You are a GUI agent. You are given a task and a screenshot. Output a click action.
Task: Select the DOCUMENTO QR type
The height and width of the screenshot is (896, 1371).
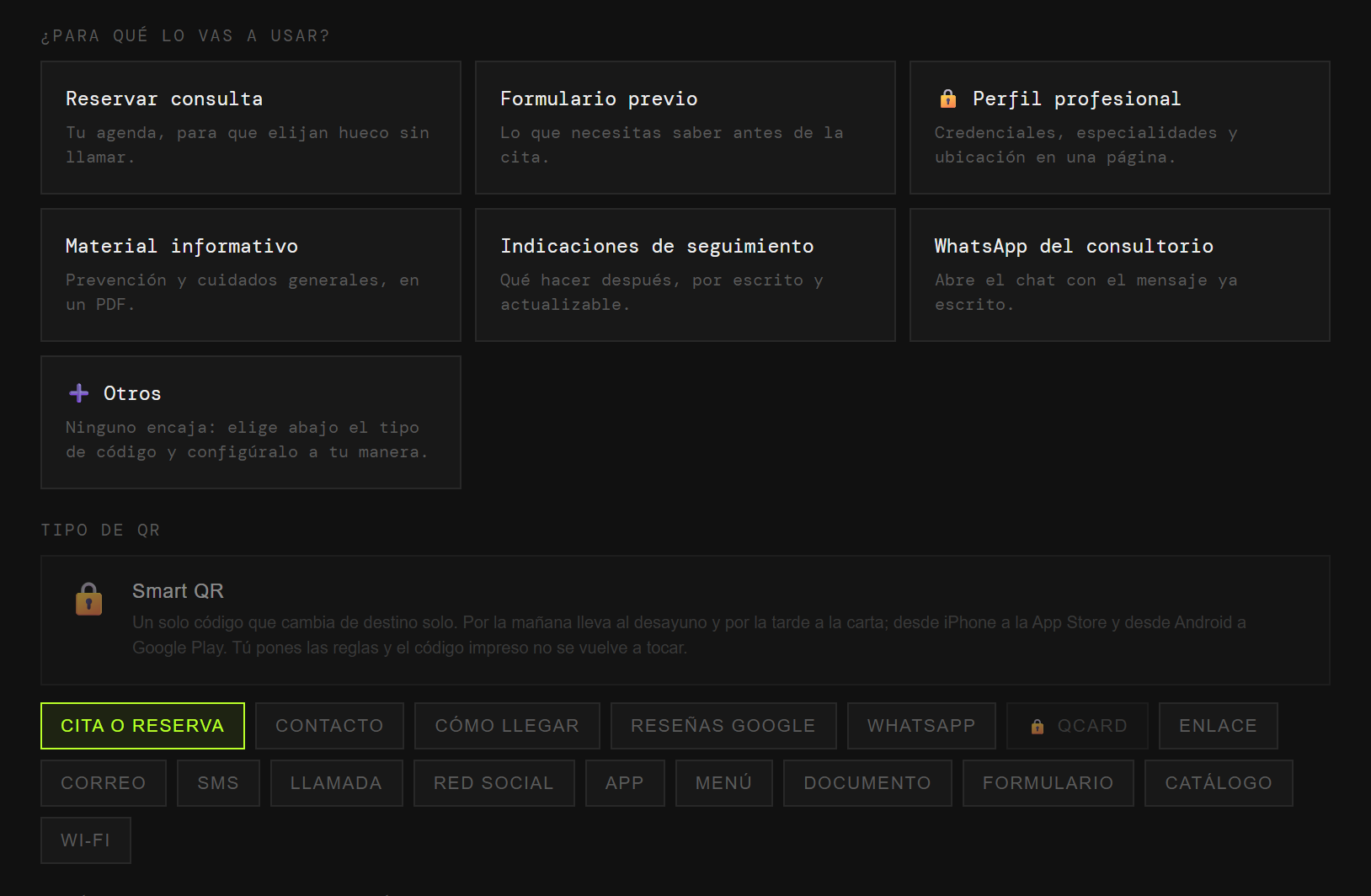pyautogui.click(x=867, y=783)
